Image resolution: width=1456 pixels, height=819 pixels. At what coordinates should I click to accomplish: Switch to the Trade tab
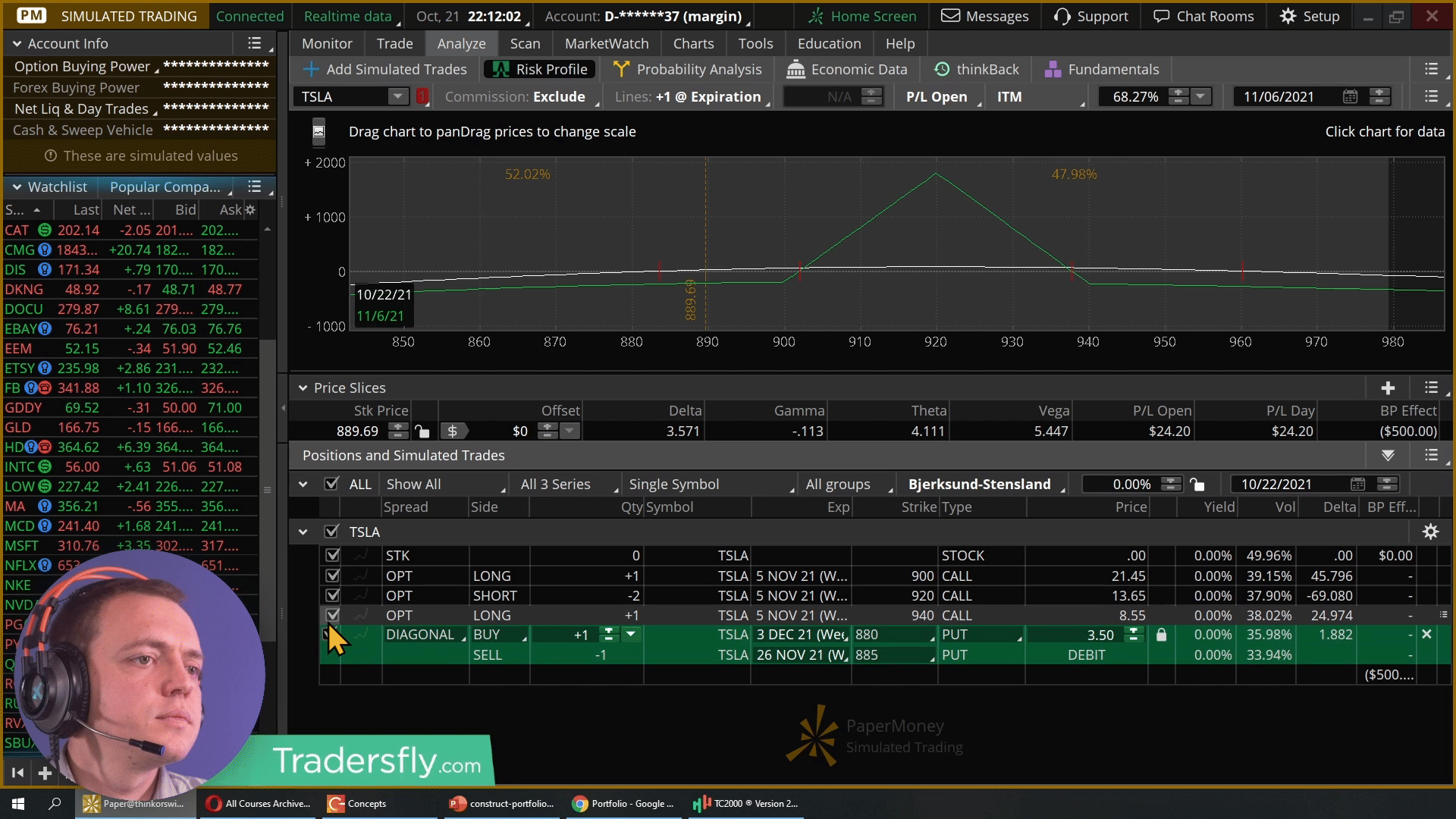click(x=395, y=43)
